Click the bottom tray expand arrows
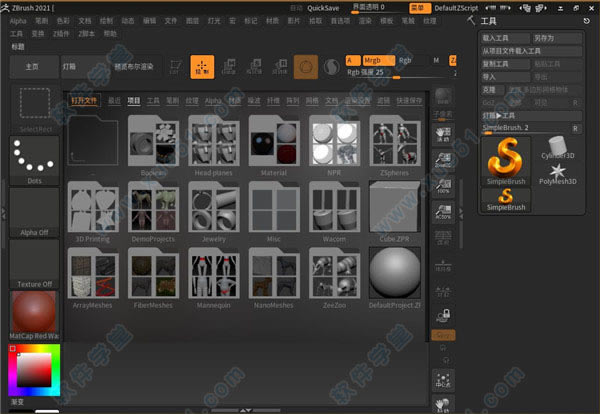This screenshot has width=600, height=414. (x=246, y=411)
